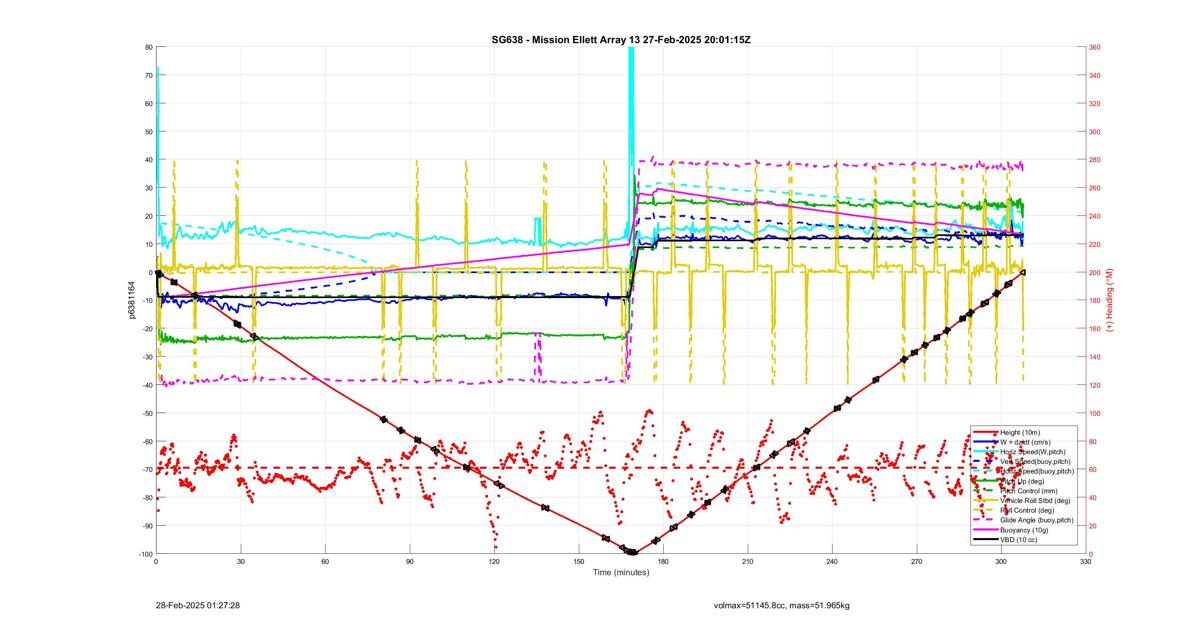1200x622 pixels.
Task: Select the Buoyancy (10g) legend entry
Action: click(1024, 530)
